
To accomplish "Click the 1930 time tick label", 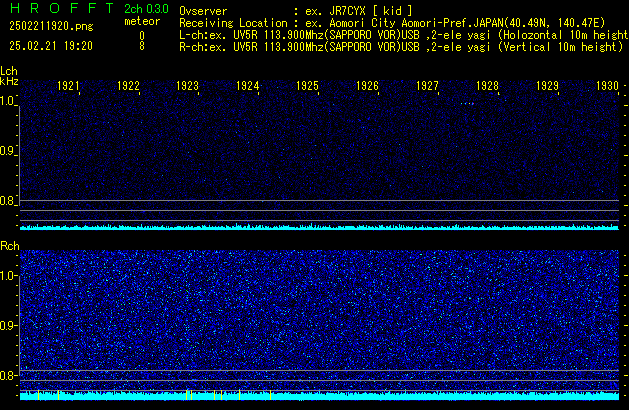I will pos(607,86).
